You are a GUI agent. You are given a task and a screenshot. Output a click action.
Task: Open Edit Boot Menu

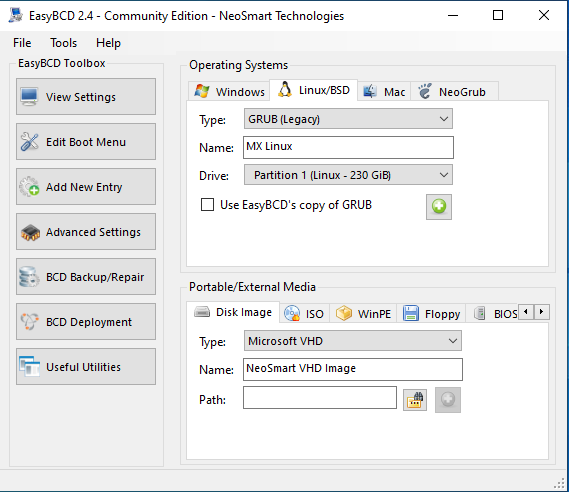click(x=86, y=142)
